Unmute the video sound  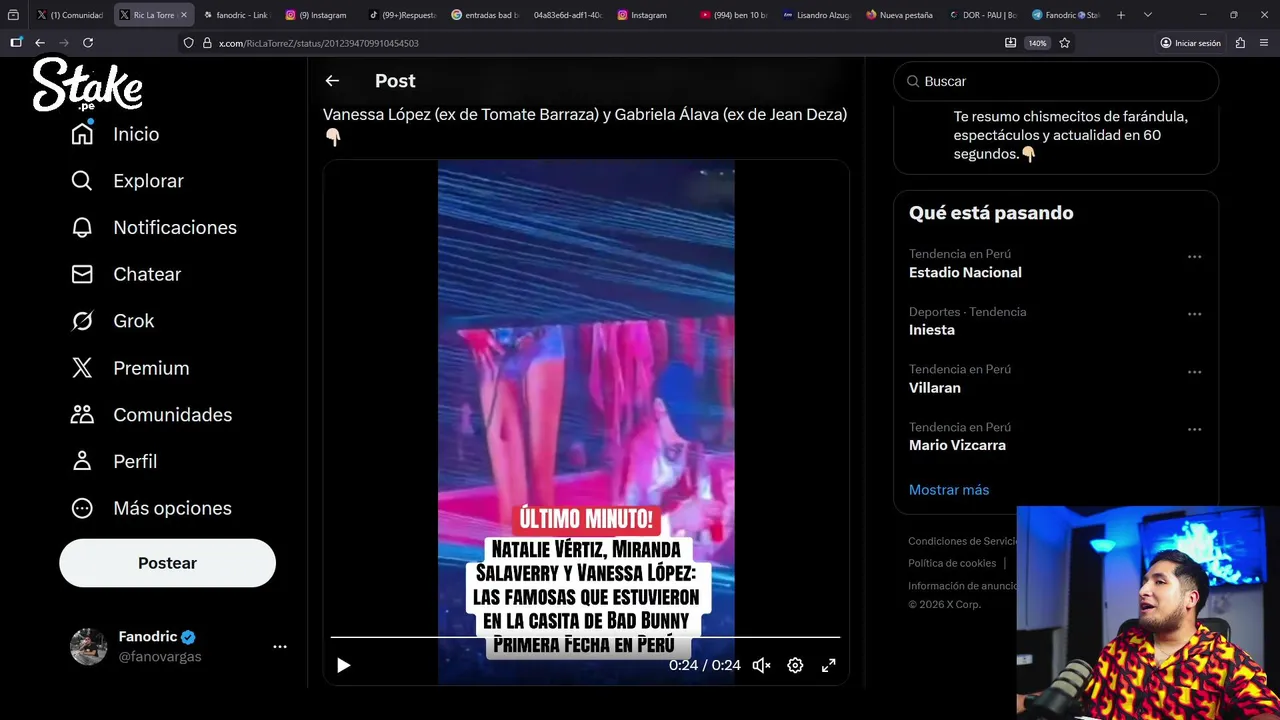(761, 665)
